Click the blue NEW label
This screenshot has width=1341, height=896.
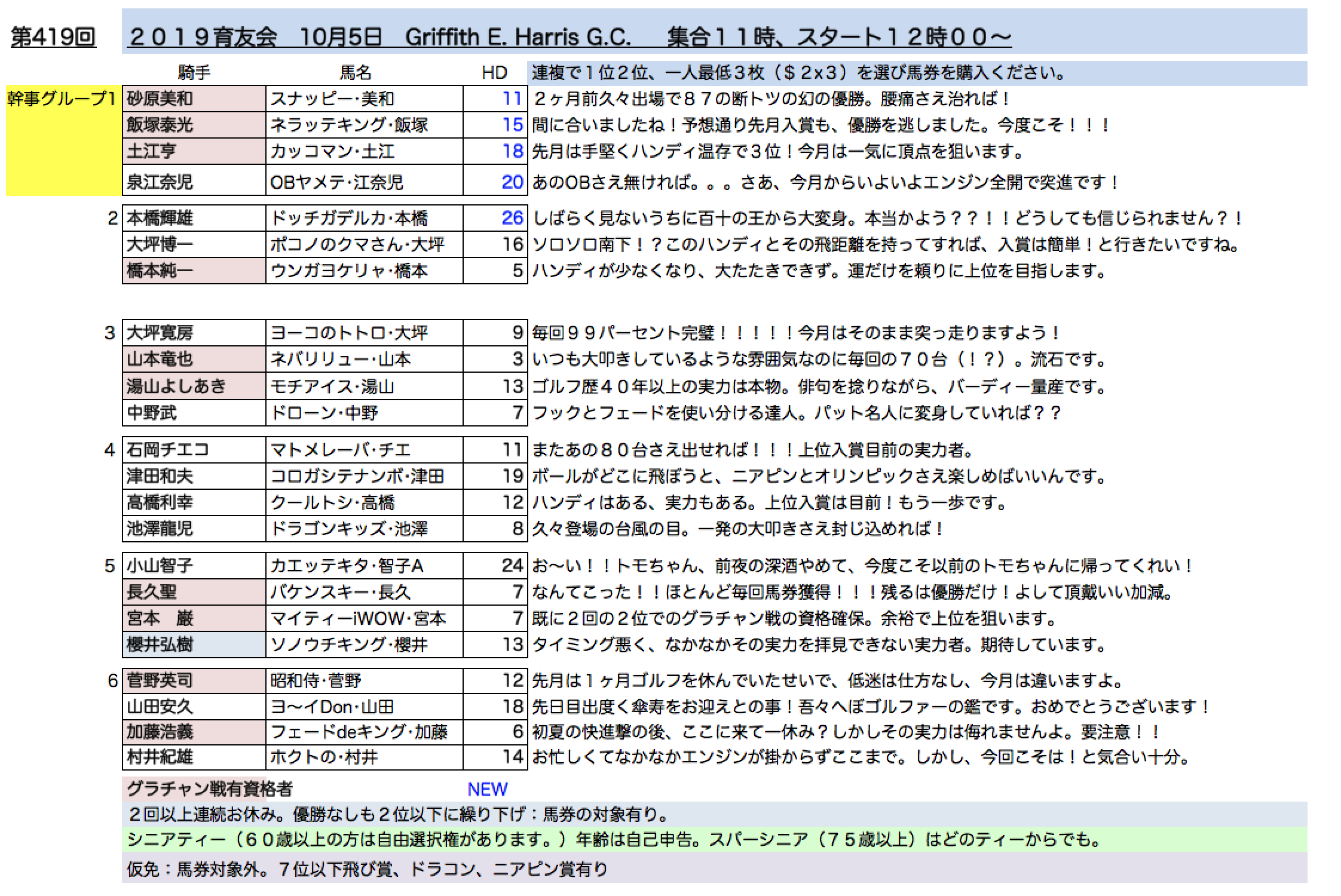pyautogui.click(x=488, y=789)
